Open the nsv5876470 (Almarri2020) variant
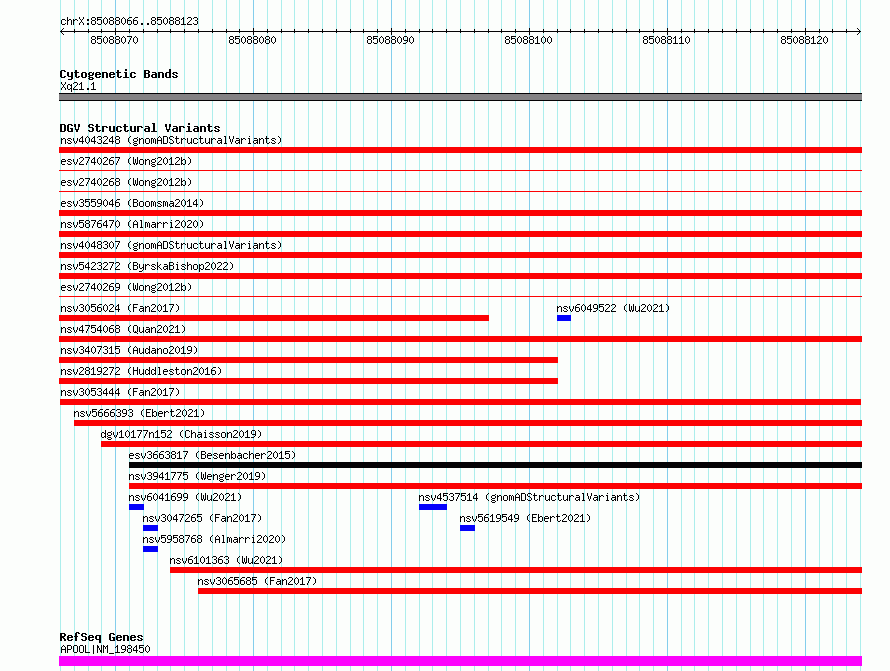Viewport: 890px width, 671px height. [132, 224]
